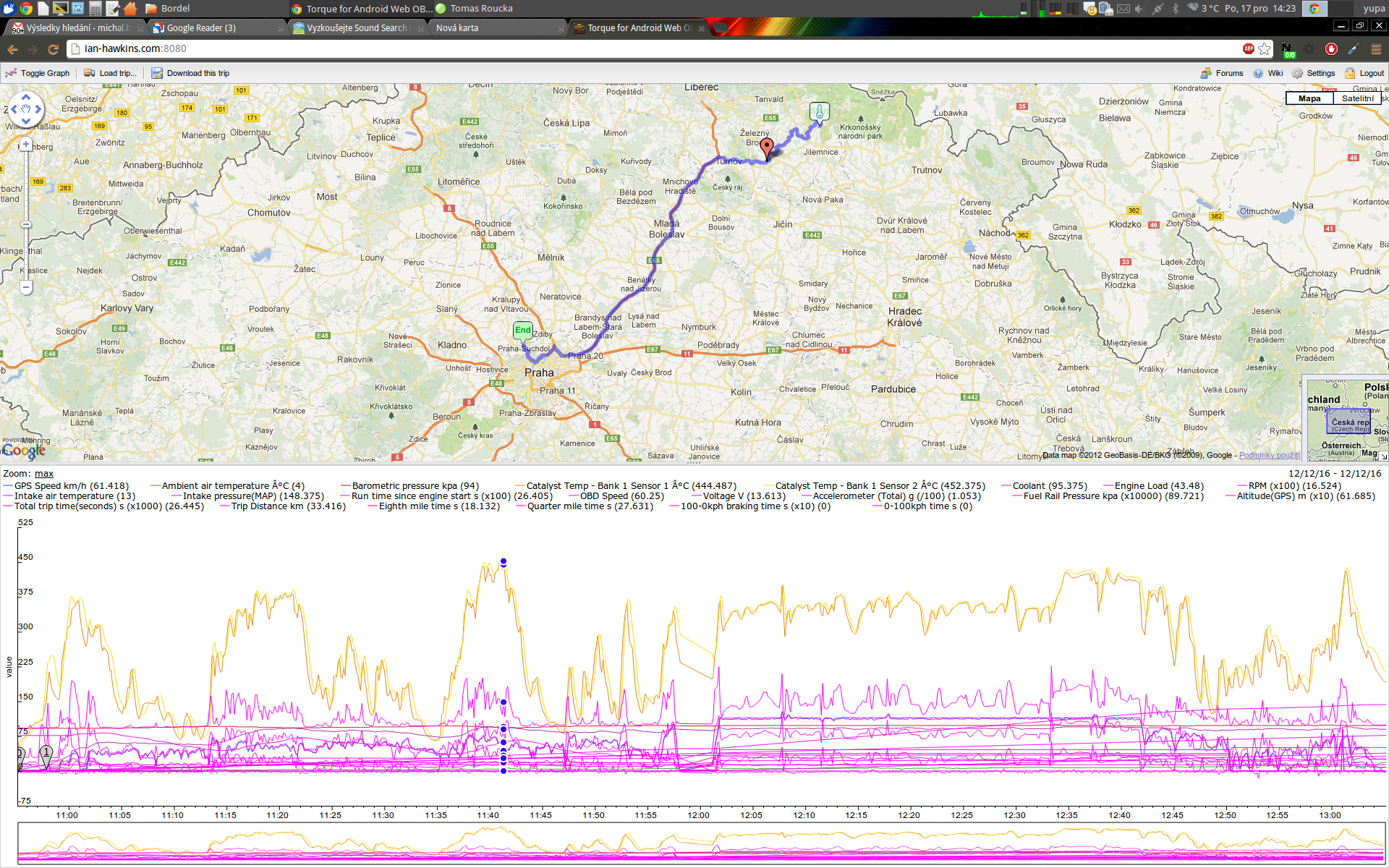Image resolution: width=1389 pixels, height=868 pixels.
Task: Click the Adblock Plus ABP icon
Action: click(1249, 48)
